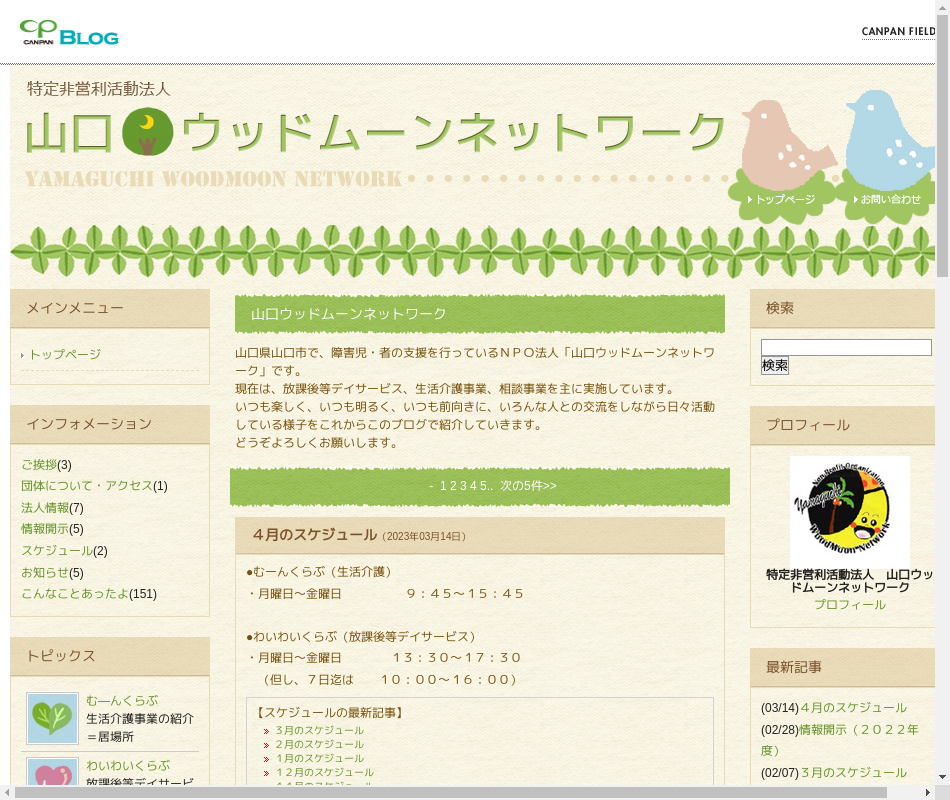Screen dimensions: 950x800
Task: Open the むーんくらぶ leaf thumbnail icon
Action: (x=52, y=718)
